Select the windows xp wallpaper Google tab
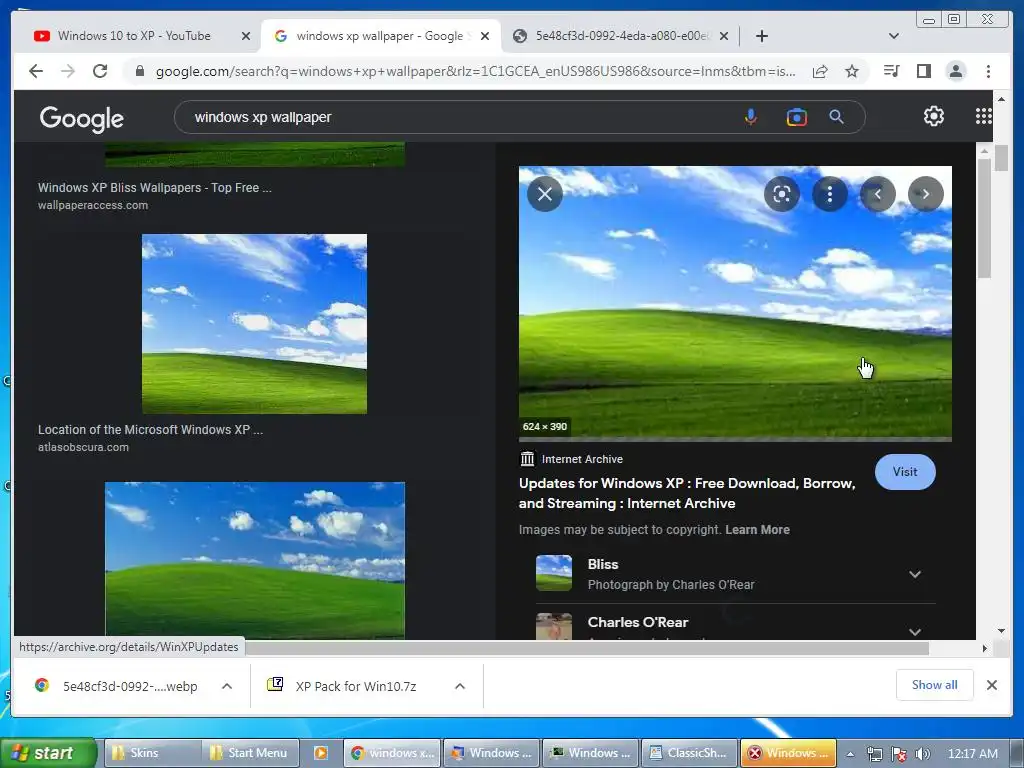This screenshot has width=1024, height=768. (x=379, y=36)
